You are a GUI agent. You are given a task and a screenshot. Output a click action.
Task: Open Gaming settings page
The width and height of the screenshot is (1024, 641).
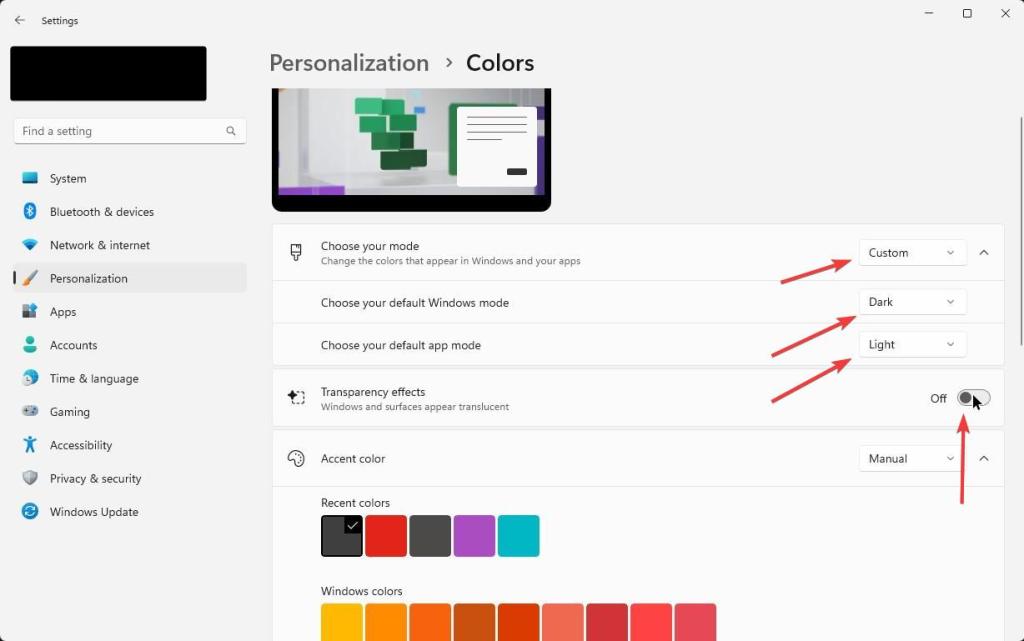point(130,411)
